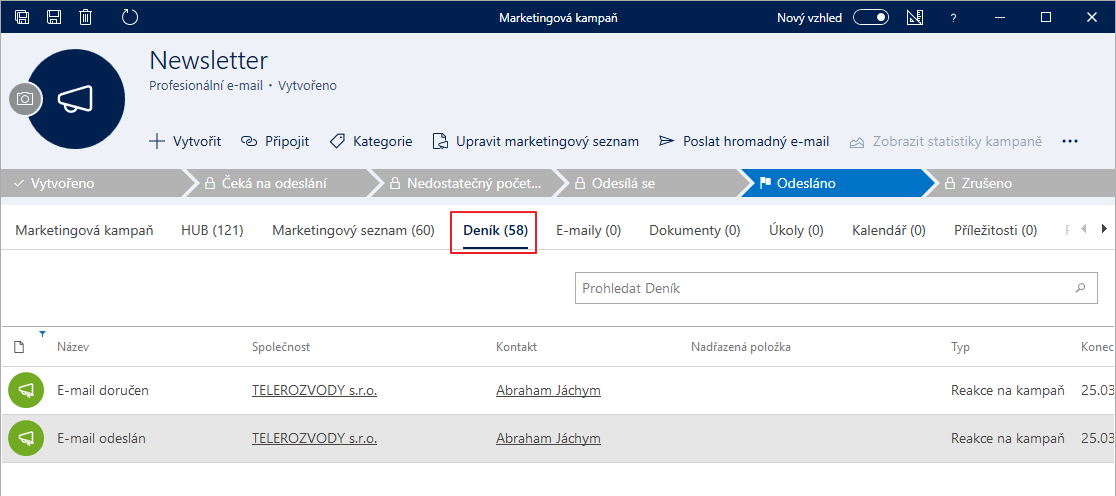
Task: Select the Zrušeno stage
Action: [1021, 183]
